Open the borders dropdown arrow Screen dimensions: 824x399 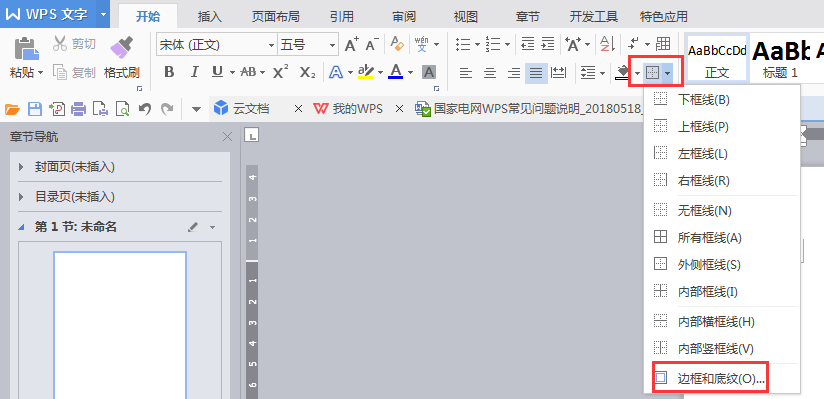667,73
